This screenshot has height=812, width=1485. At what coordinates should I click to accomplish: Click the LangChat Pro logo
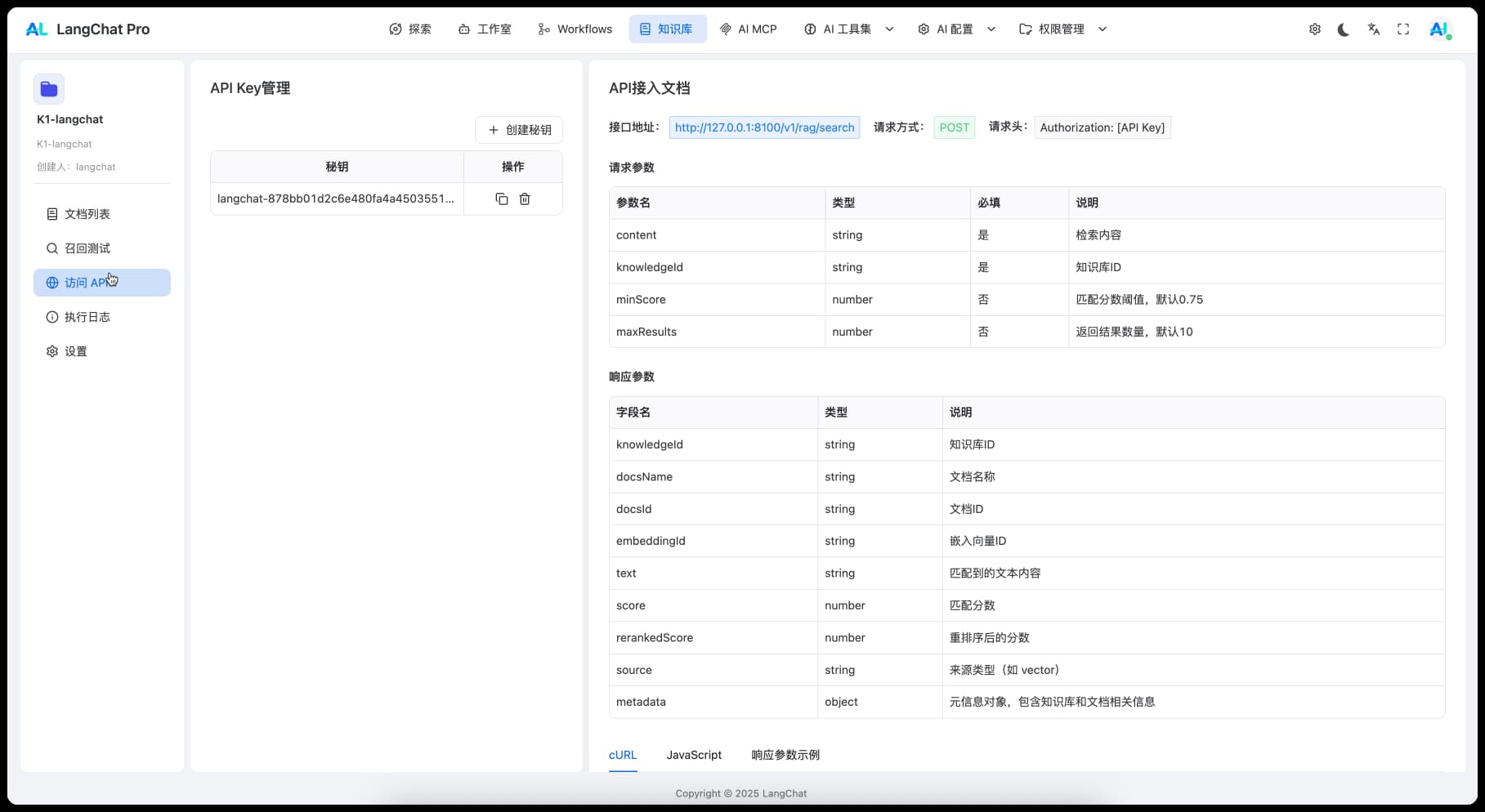pos(87,29)
